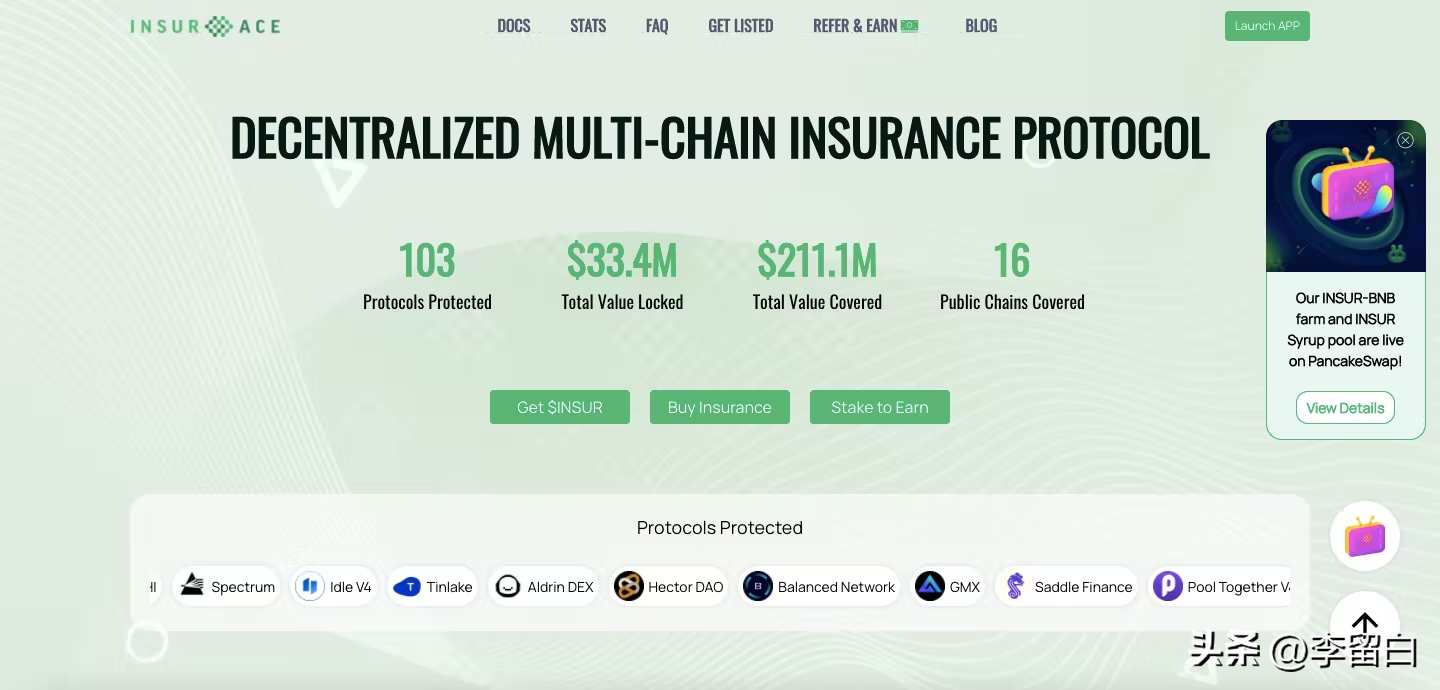The width and height of the screenshot is (1440, 690).
Task: Click the Buy Insurance button
Action: point(720,407)
